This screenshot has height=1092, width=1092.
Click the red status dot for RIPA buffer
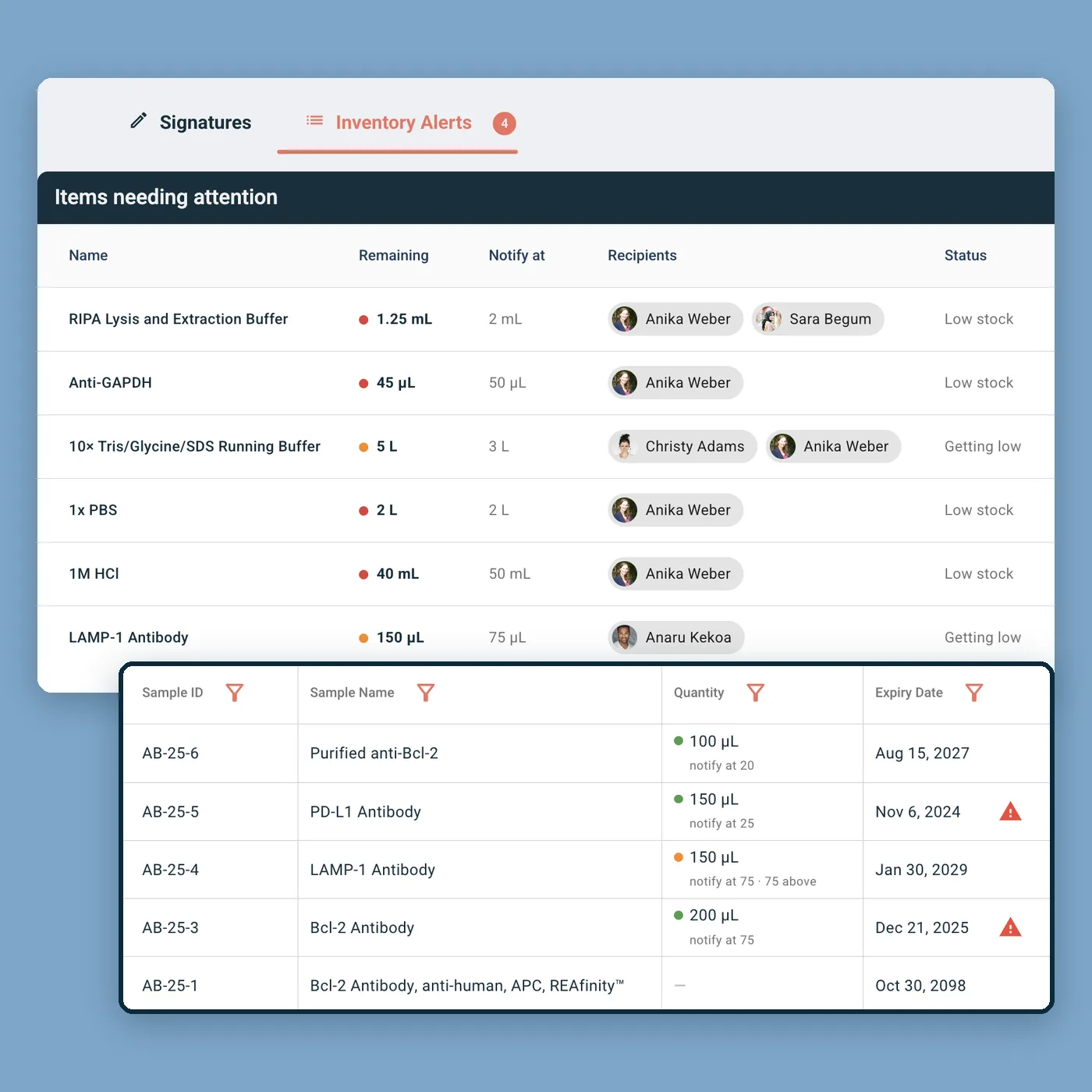[x=363, y=320]
